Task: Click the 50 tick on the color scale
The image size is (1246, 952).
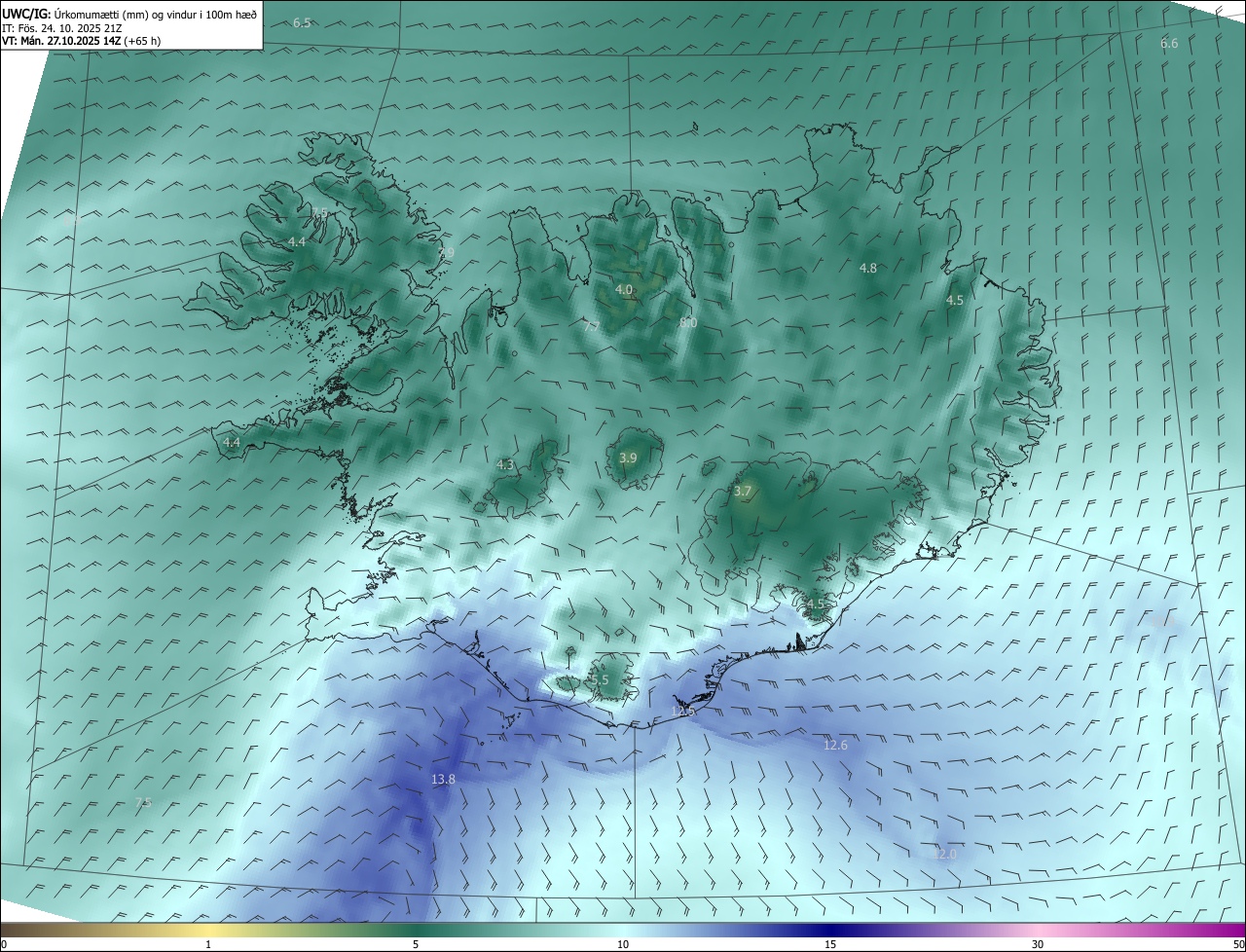Action: point(1238,944)
